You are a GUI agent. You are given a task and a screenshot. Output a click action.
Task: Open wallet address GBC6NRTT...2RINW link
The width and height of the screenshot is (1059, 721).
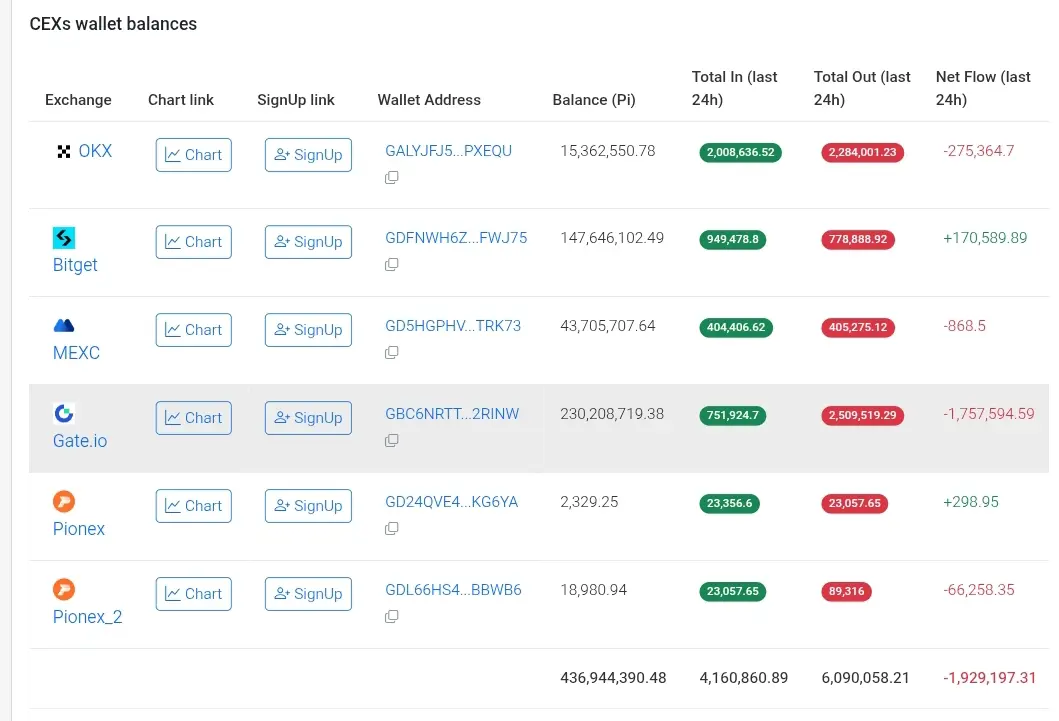[452, 414]
